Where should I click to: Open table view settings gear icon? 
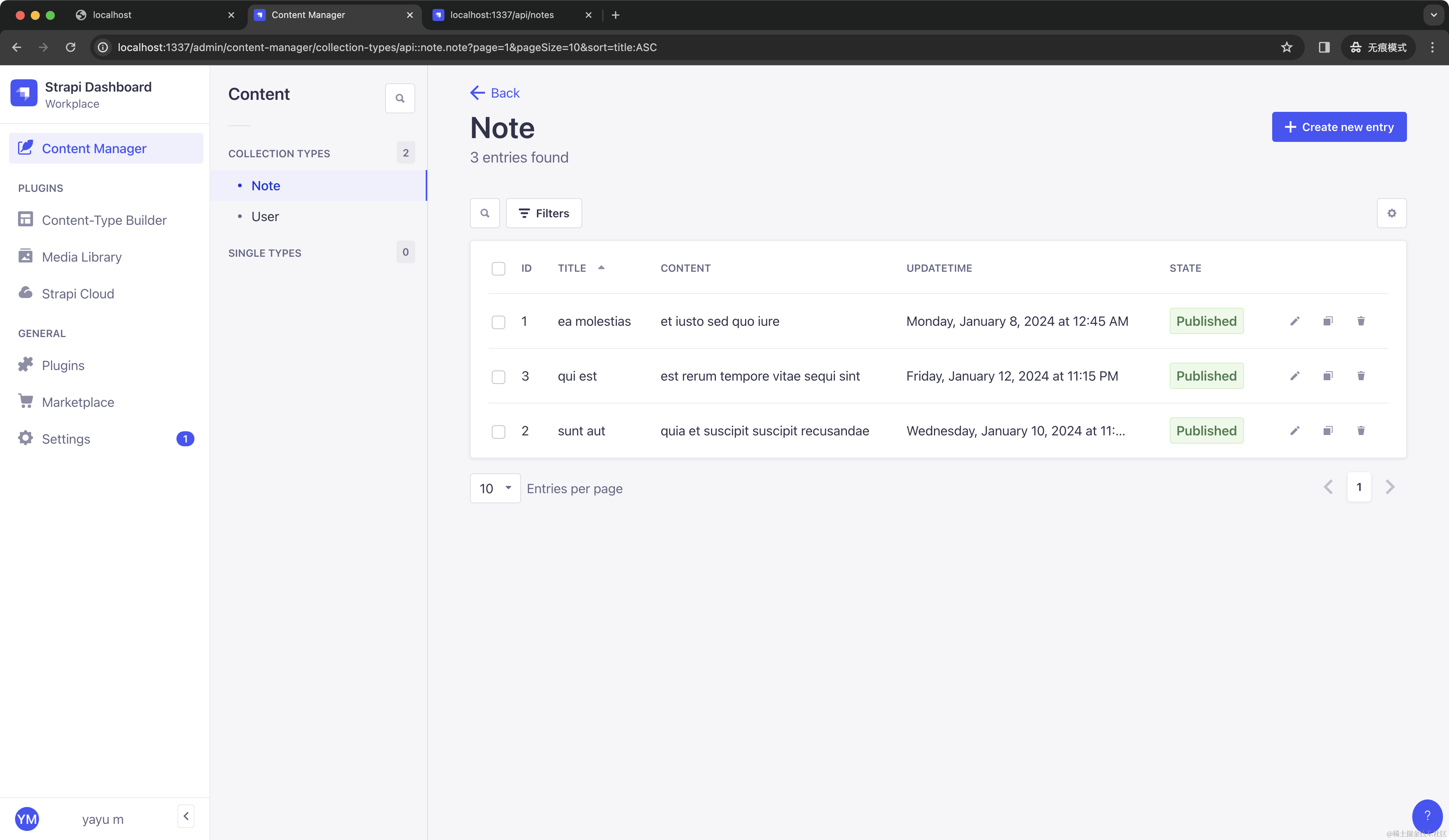pyautogui.click(x=1392, y=213)
